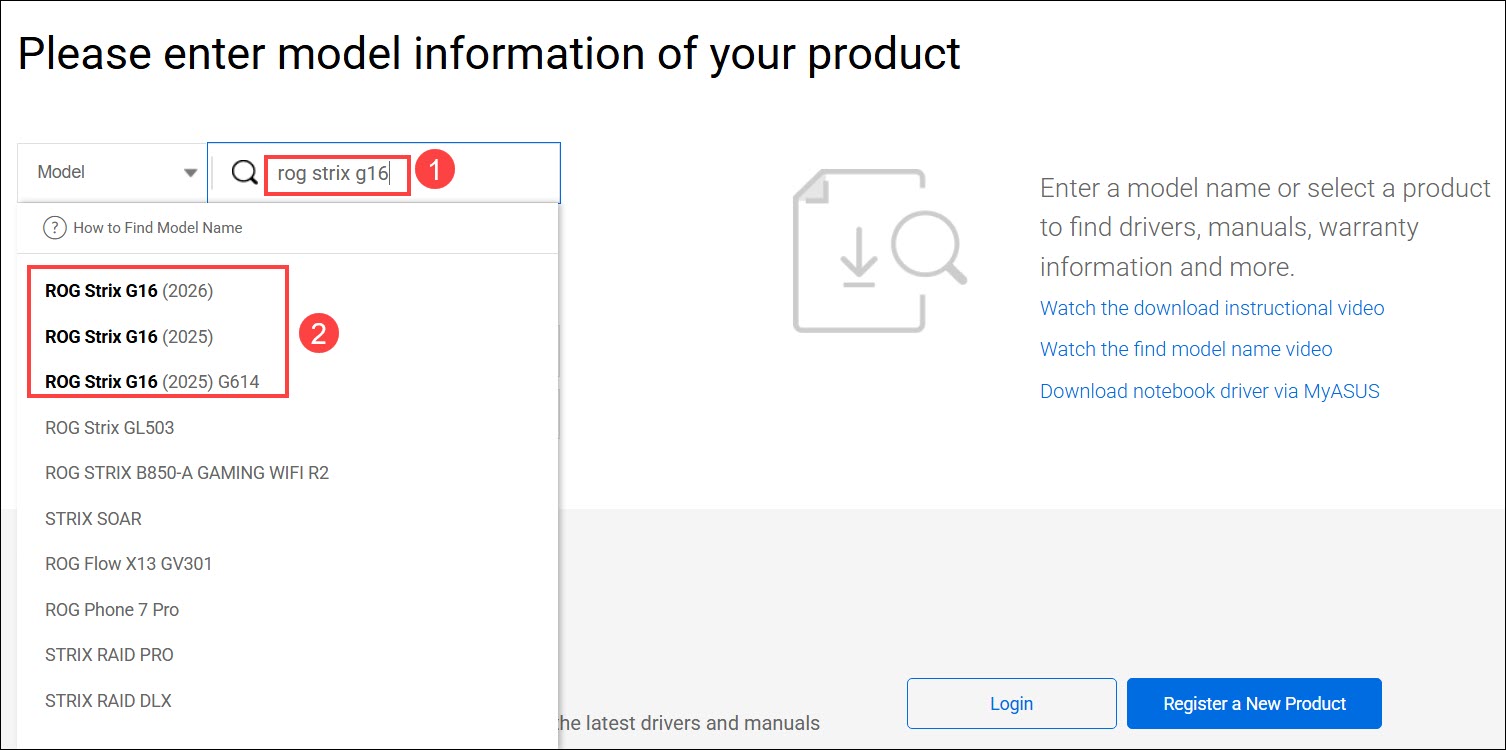The width and height of the screenshot is (1506, 750).
Task: Click the question mark help icon
Action: coord(54,228)
